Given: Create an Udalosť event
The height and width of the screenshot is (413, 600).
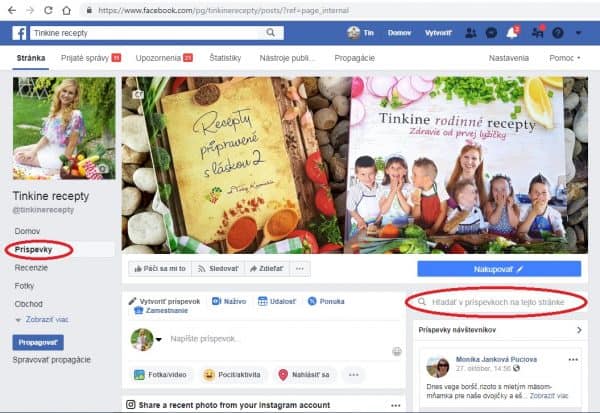Looking at the screenshot, I should (277, 301).
